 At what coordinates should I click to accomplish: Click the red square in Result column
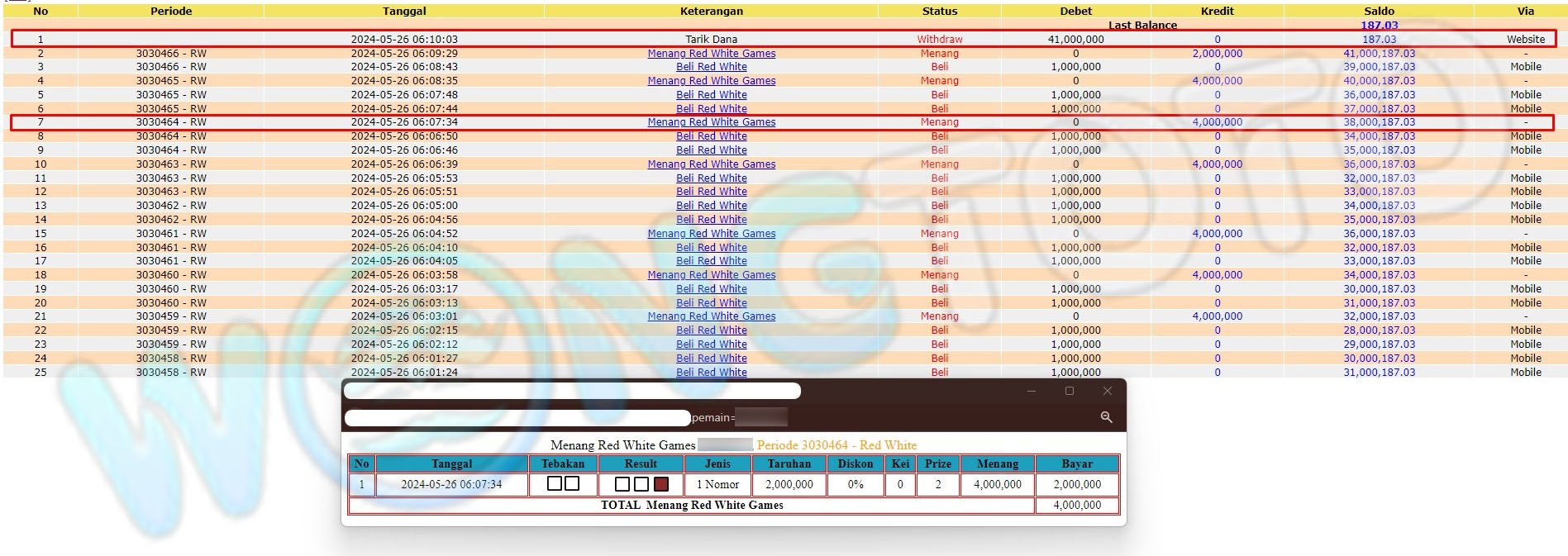pyautogui.click(x=661, y=484)
